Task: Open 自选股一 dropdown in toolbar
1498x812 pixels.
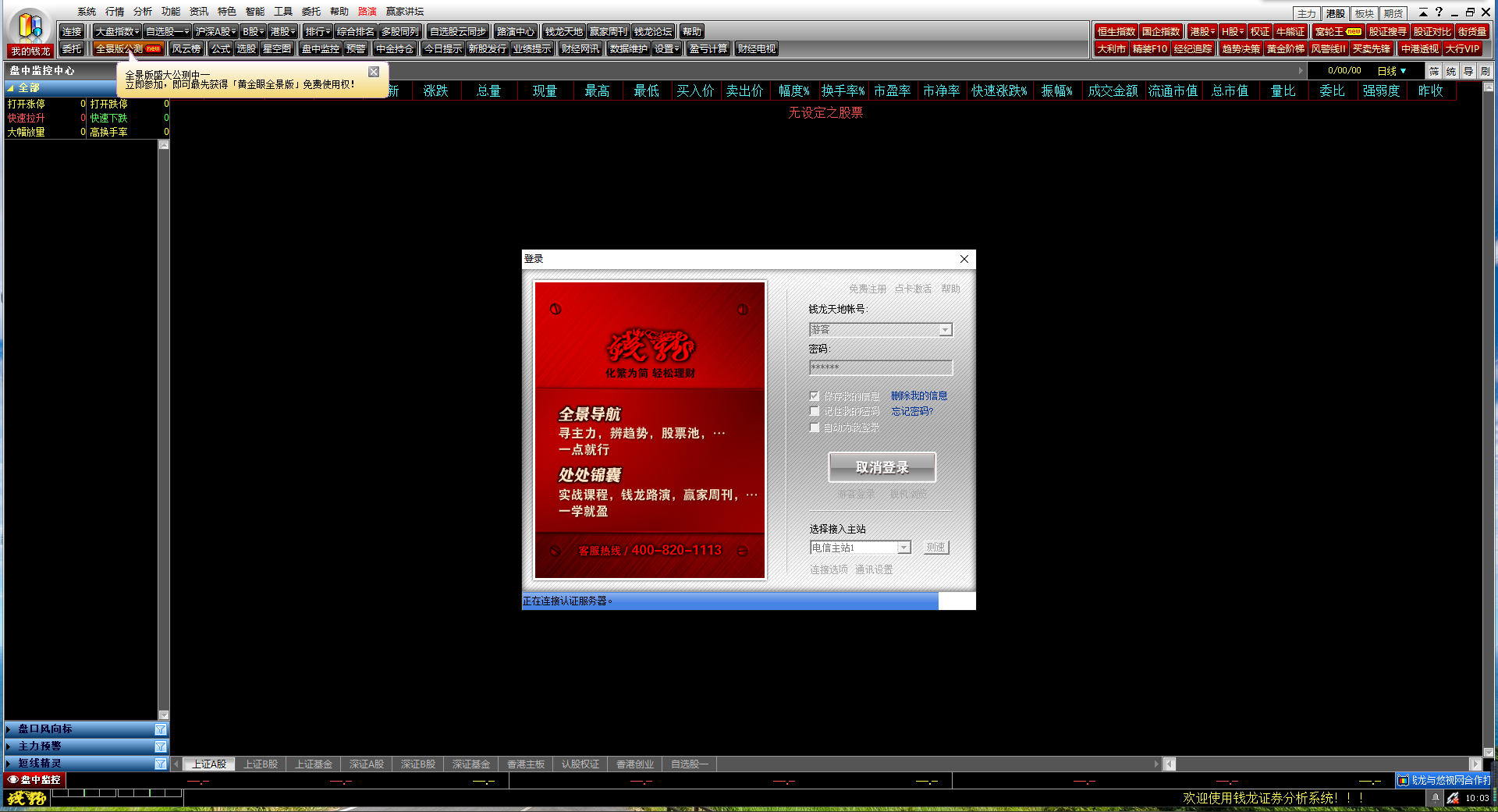Action: (167, 31)
